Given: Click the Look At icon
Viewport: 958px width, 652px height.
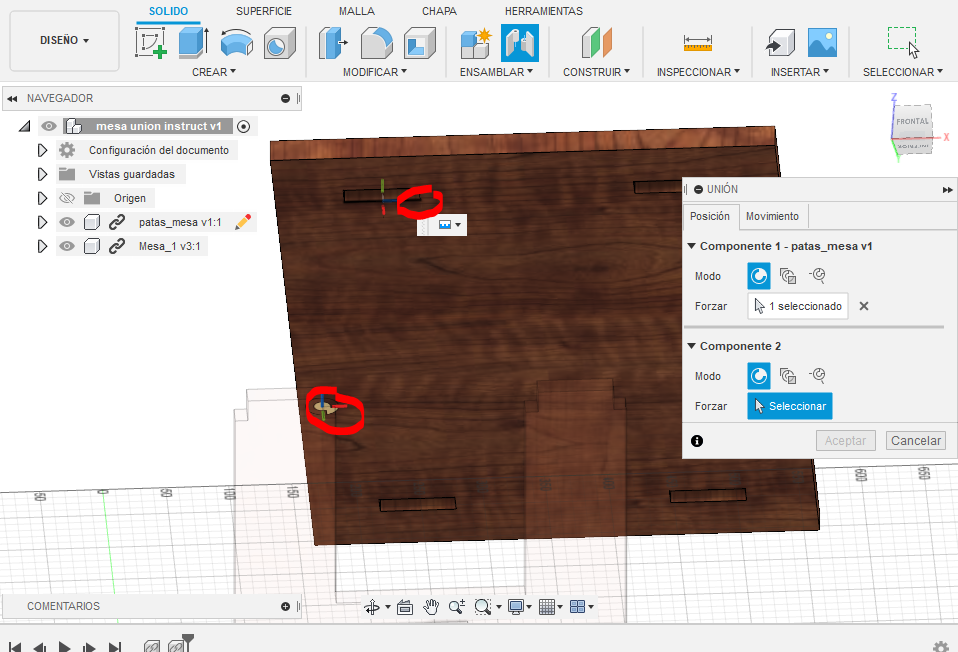Looking at the screenshot, I should point(404,607).
